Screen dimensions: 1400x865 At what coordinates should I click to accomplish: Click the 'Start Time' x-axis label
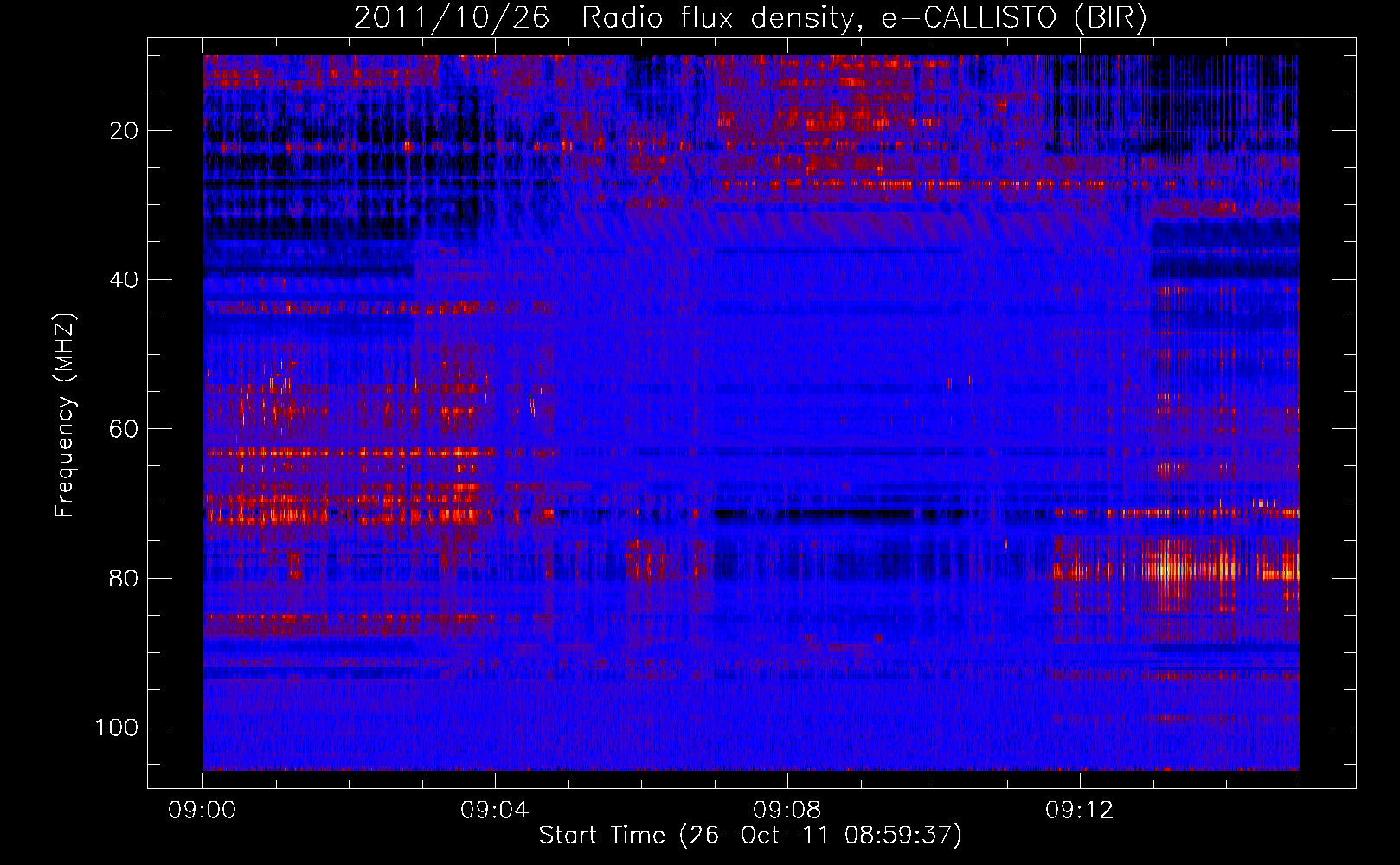[x=750, y=835]
